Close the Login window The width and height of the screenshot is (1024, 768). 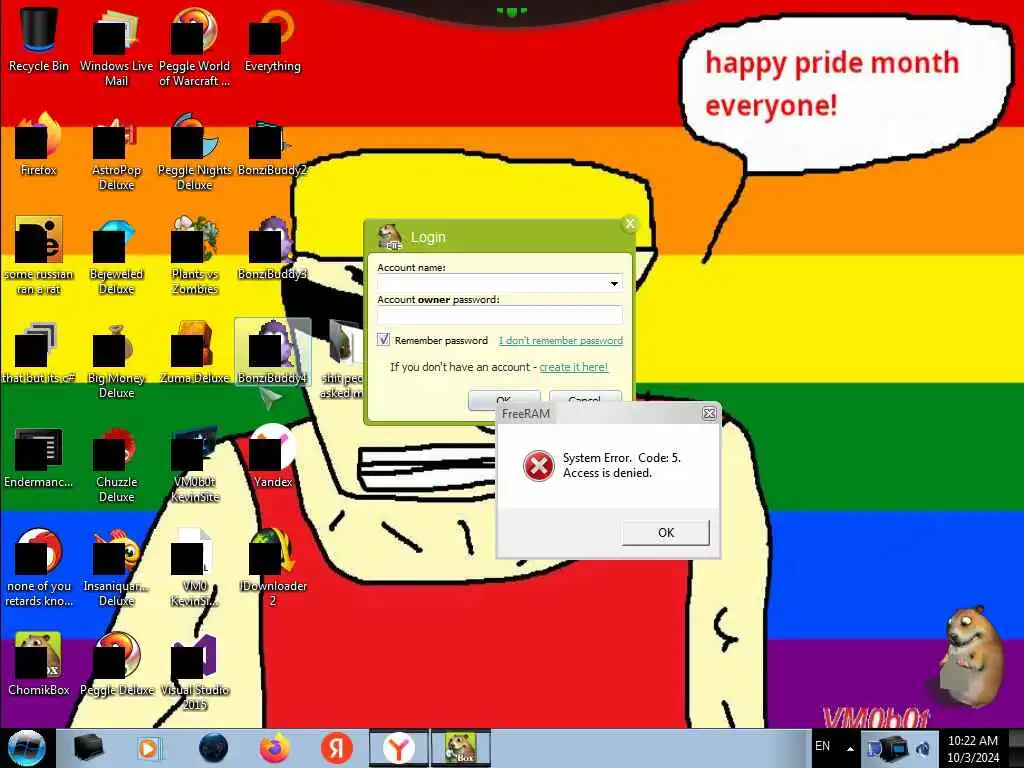[x=630, y=224]
